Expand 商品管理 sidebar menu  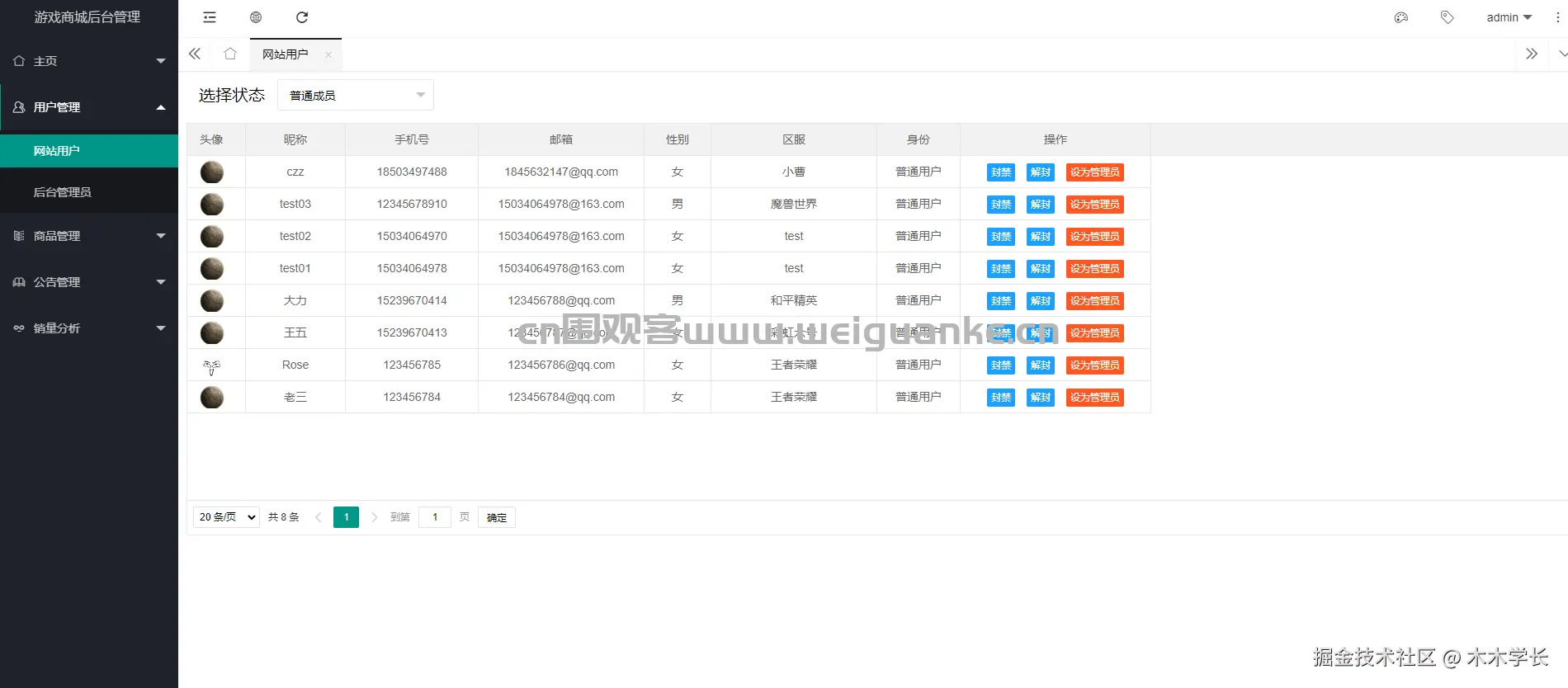pyautogui.click(x=89, y=236)
